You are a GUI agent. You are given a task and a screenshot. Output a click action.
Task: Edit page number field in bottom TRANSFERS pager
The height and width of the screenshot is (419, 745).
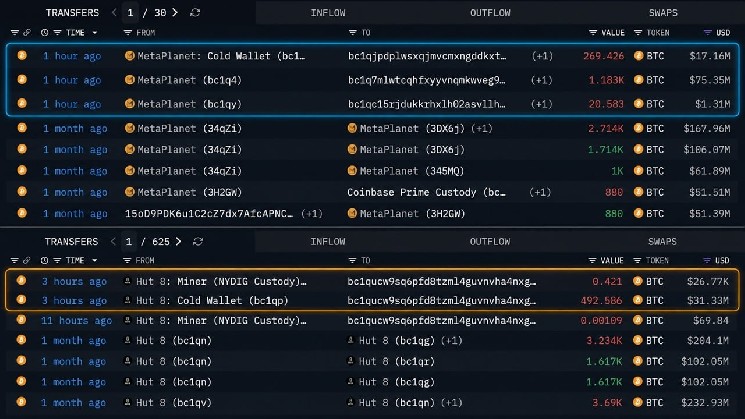click(x=129, y=241)
